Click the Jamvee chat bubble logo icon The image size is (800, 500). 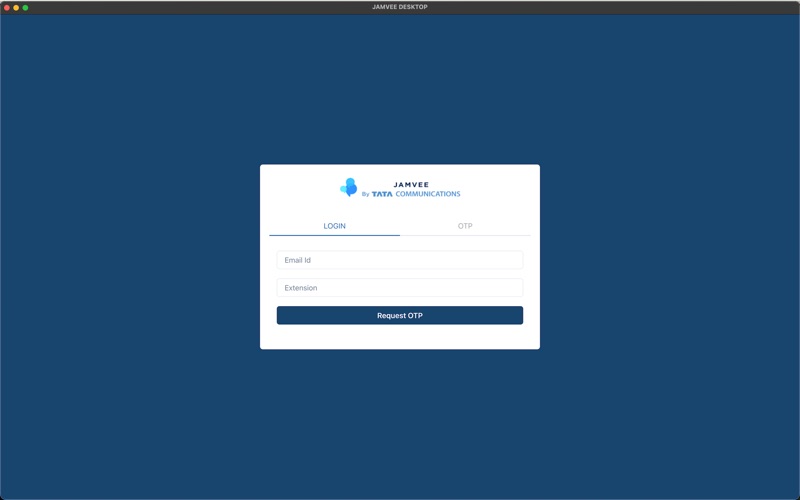pyautogui.click(x=349, y=187)
